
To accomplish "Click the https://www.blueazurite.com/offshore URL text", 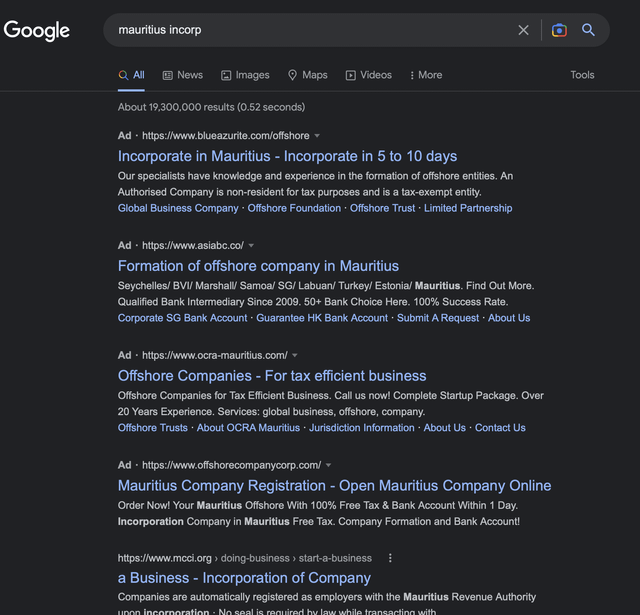I will 226,136.
